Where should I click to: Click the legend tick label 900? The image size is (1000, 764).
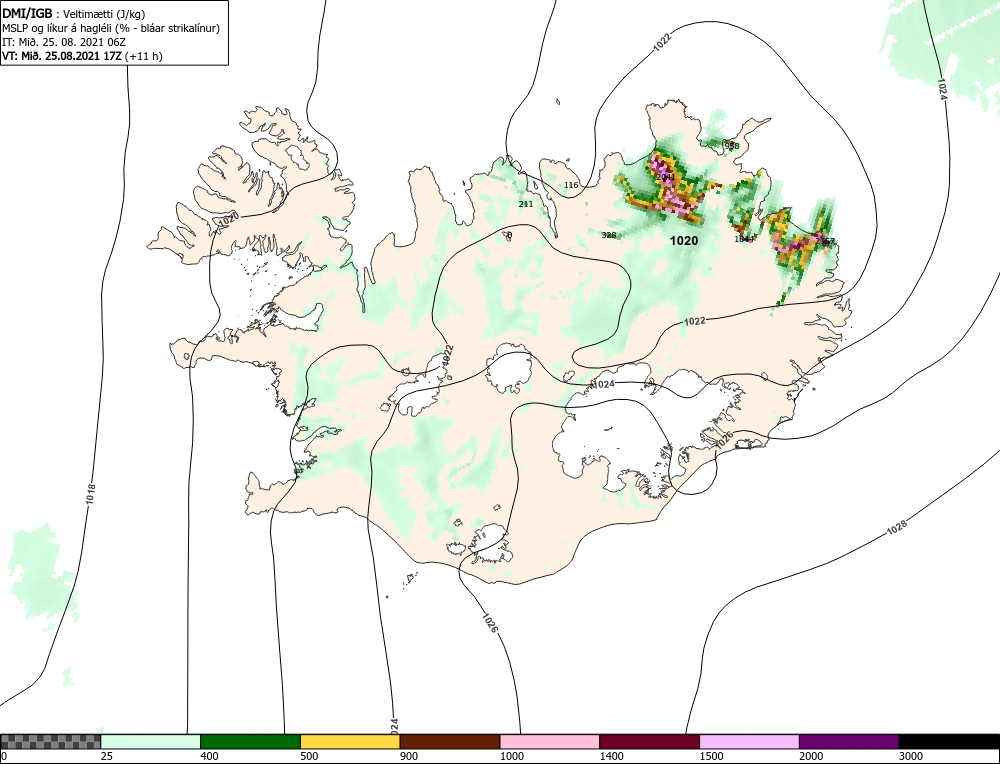click(408, 756)
